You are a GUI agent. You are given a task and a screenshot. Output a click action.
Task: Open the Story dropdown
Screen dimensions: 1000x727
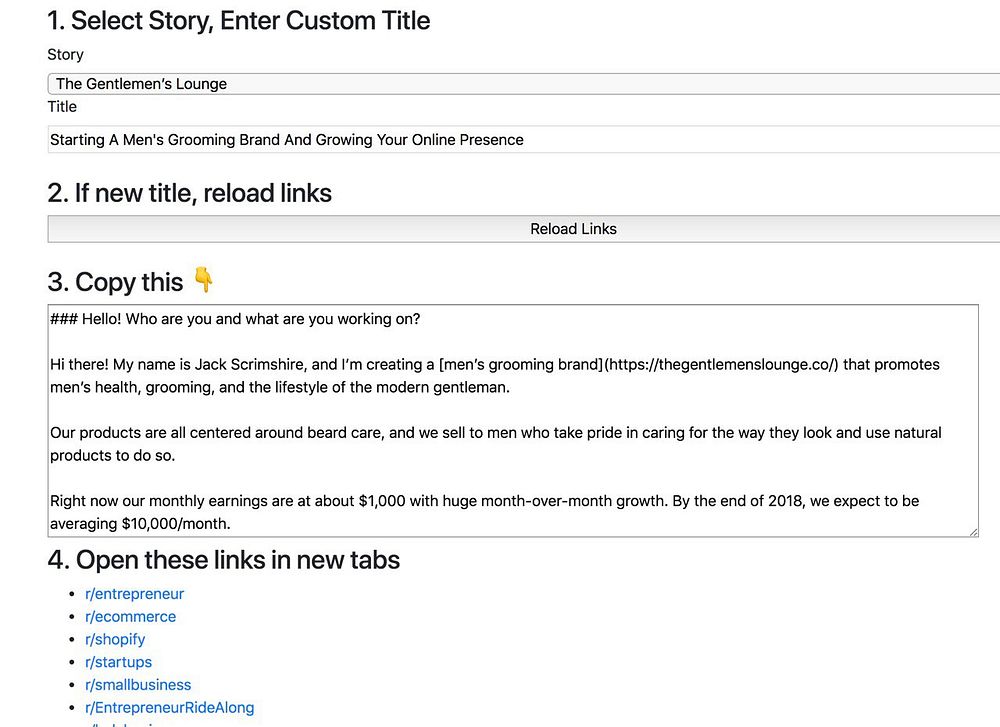[x=522, y=84]
